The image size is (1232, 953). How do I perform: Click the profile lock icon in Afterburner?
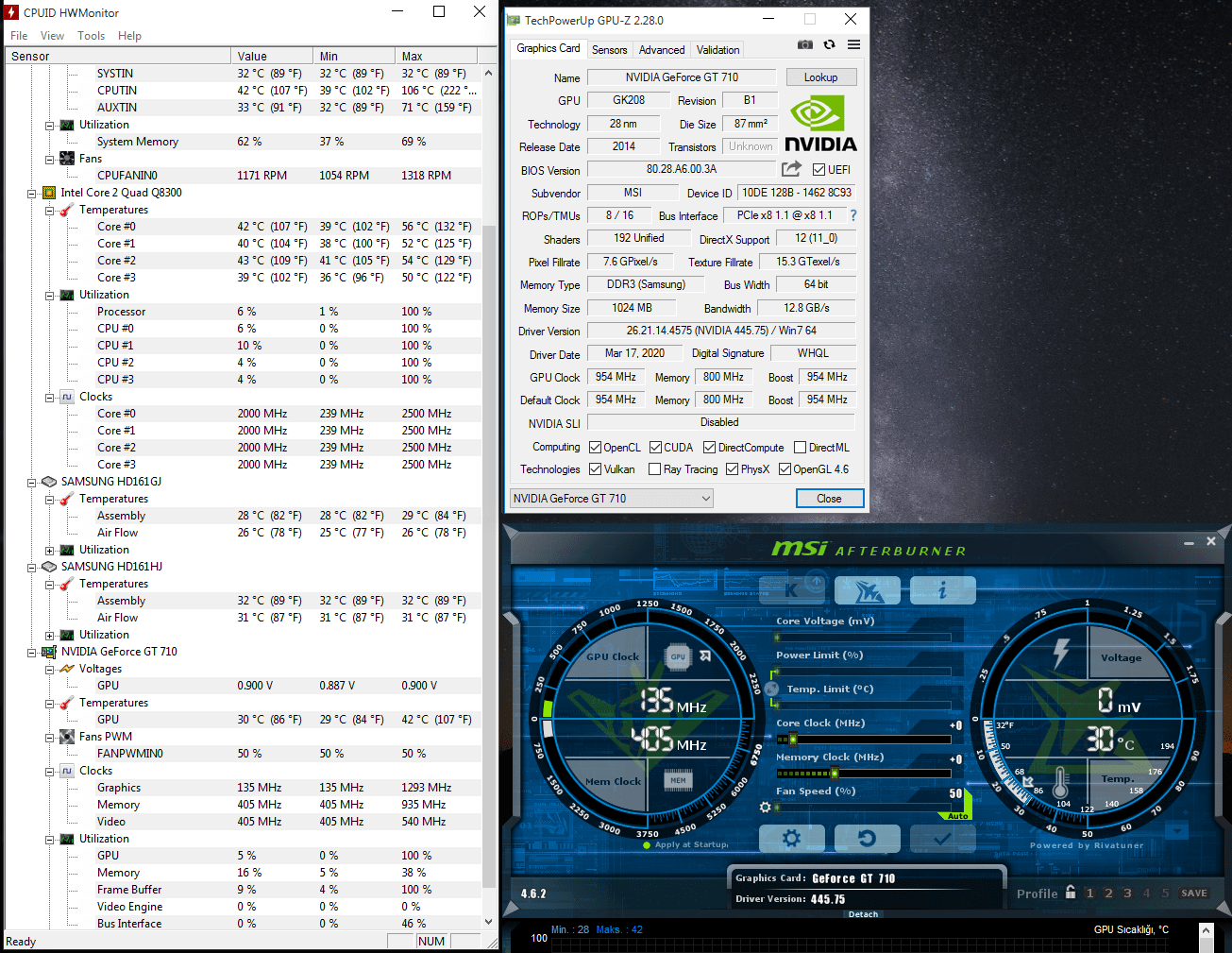[1071, 892]
